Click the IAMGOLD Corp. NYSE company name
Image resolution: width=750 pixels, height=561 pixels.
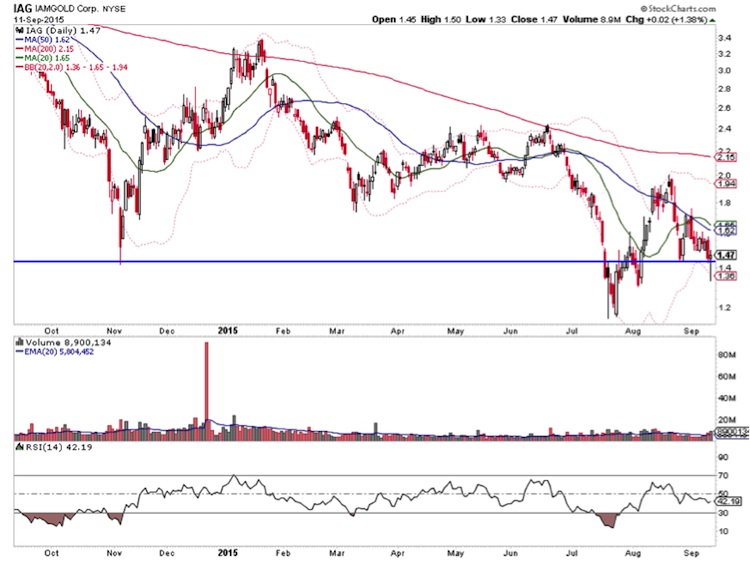(80, 9)
